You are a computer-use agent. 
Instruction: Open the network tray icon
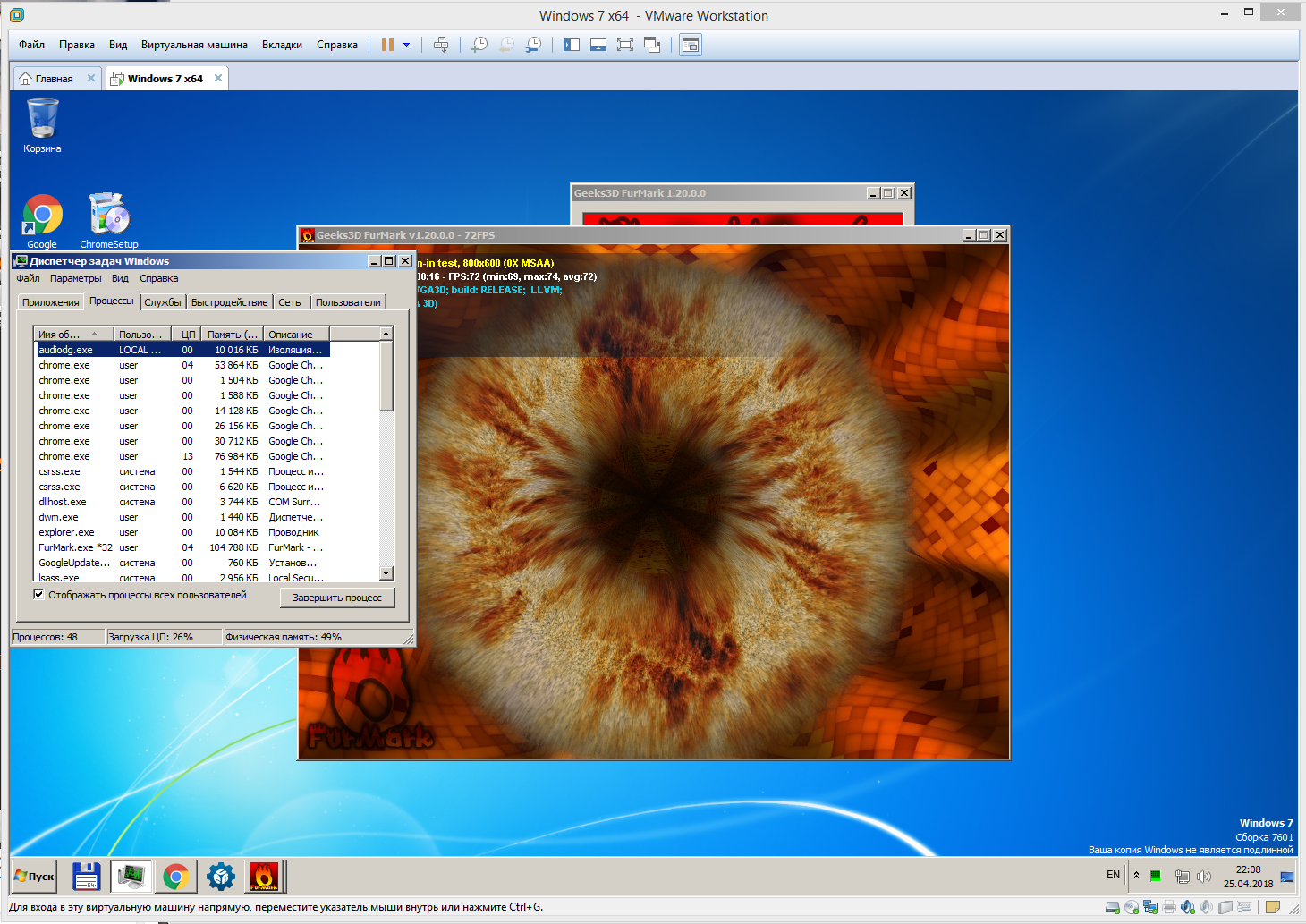coord(1181,877)
